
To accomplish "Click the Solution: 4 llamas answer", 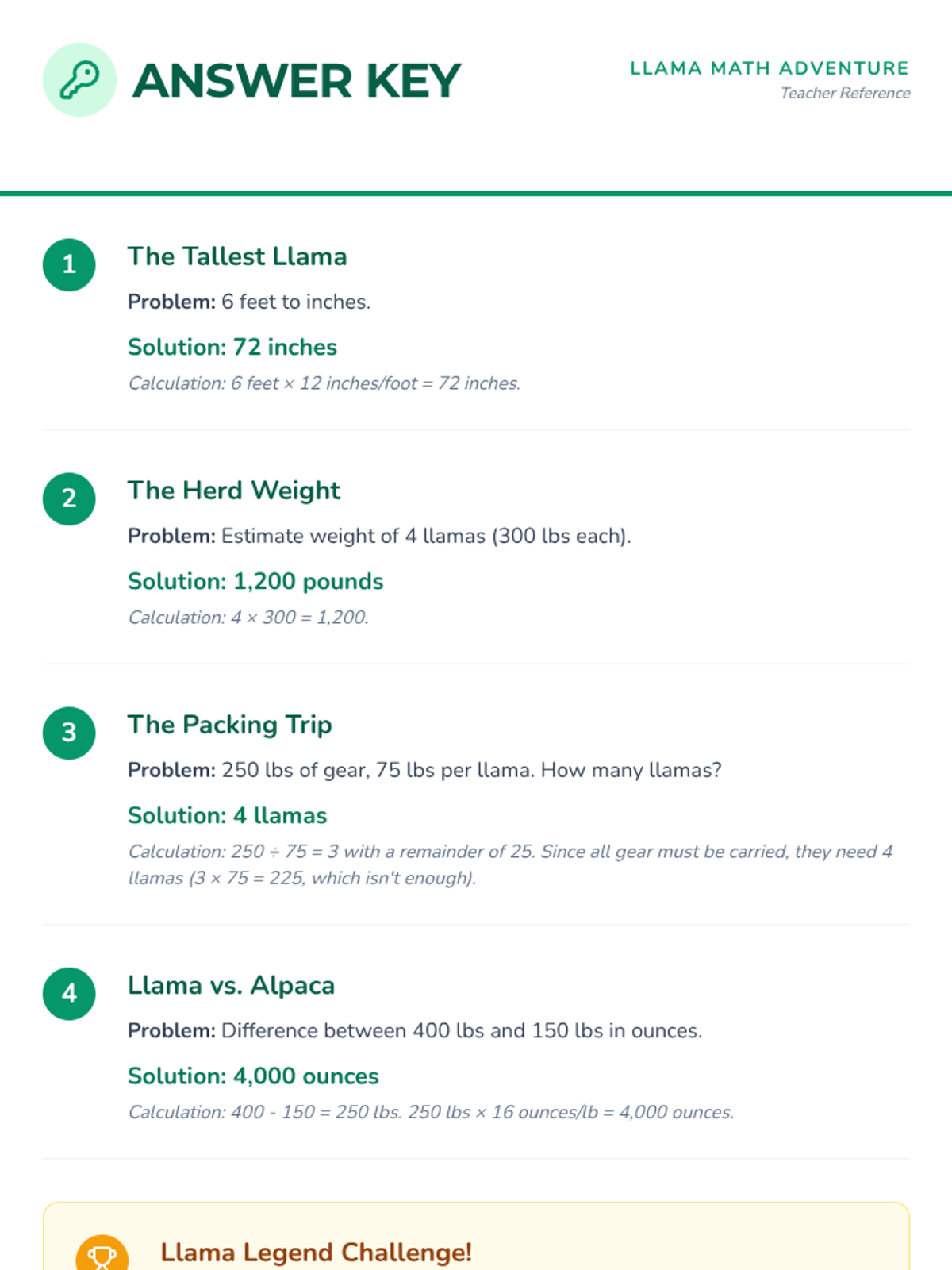I will tap(227, 815).
